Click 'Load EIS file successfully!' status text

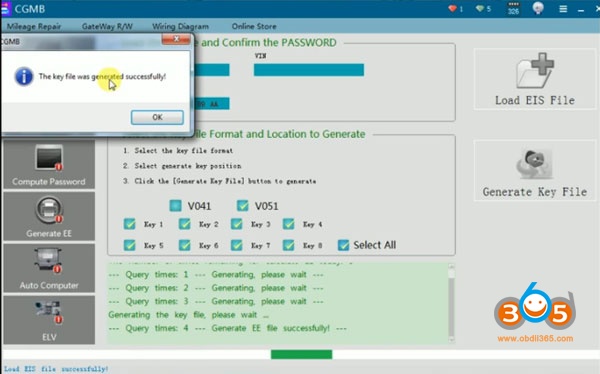coord(56,369)
